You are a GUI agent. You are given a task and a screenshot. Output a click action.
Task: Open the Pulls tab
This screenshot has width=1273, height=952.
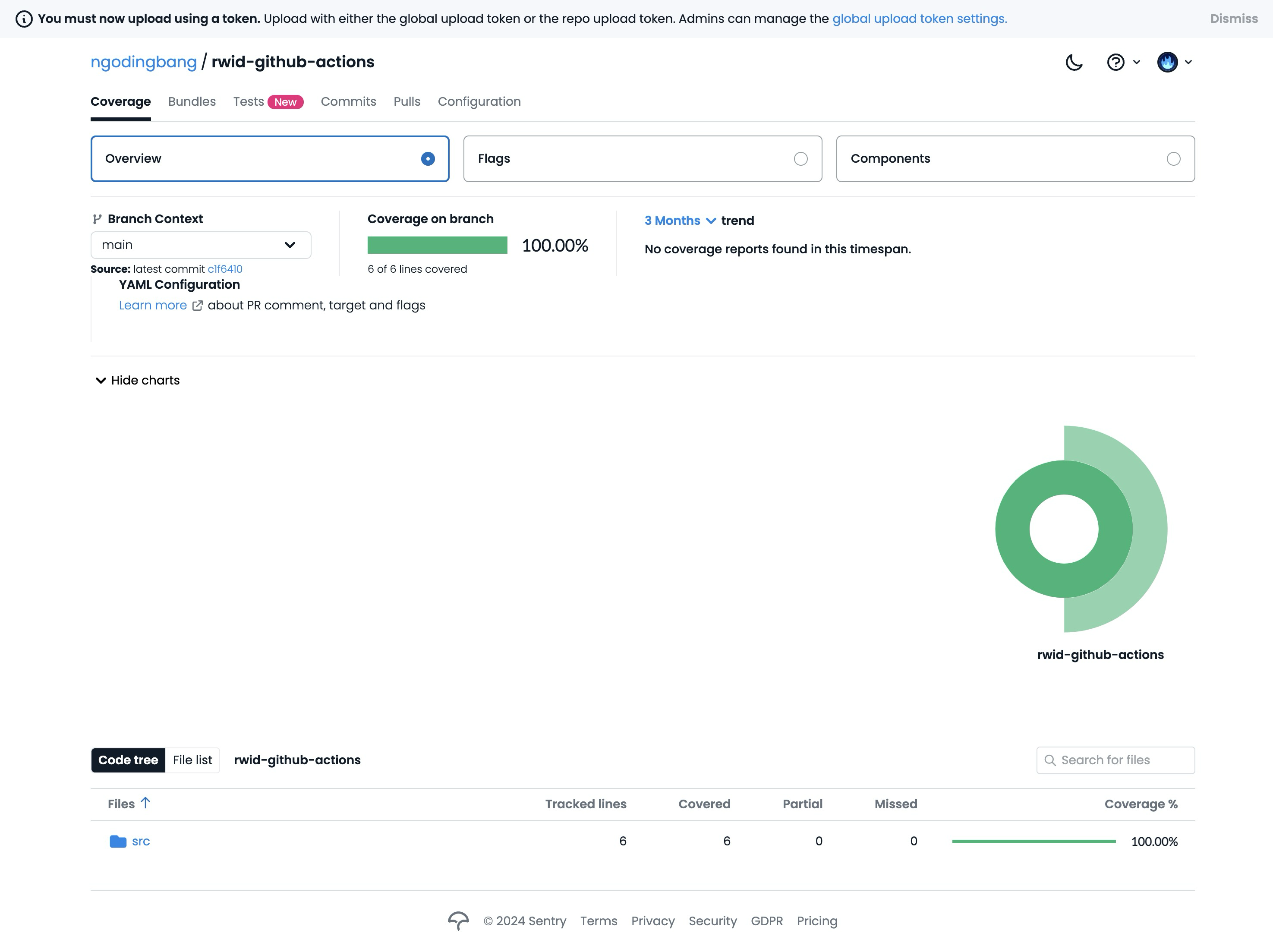click(407, 102)
